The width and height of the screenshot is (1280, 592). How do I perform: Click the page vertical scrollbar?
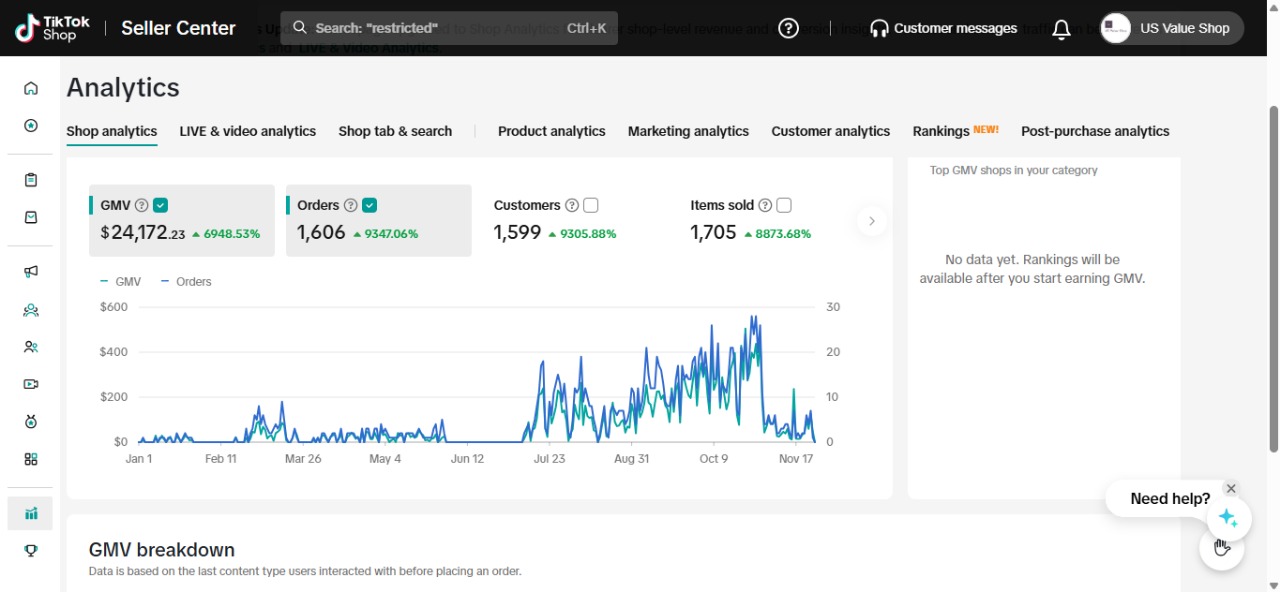[1273, 280]
